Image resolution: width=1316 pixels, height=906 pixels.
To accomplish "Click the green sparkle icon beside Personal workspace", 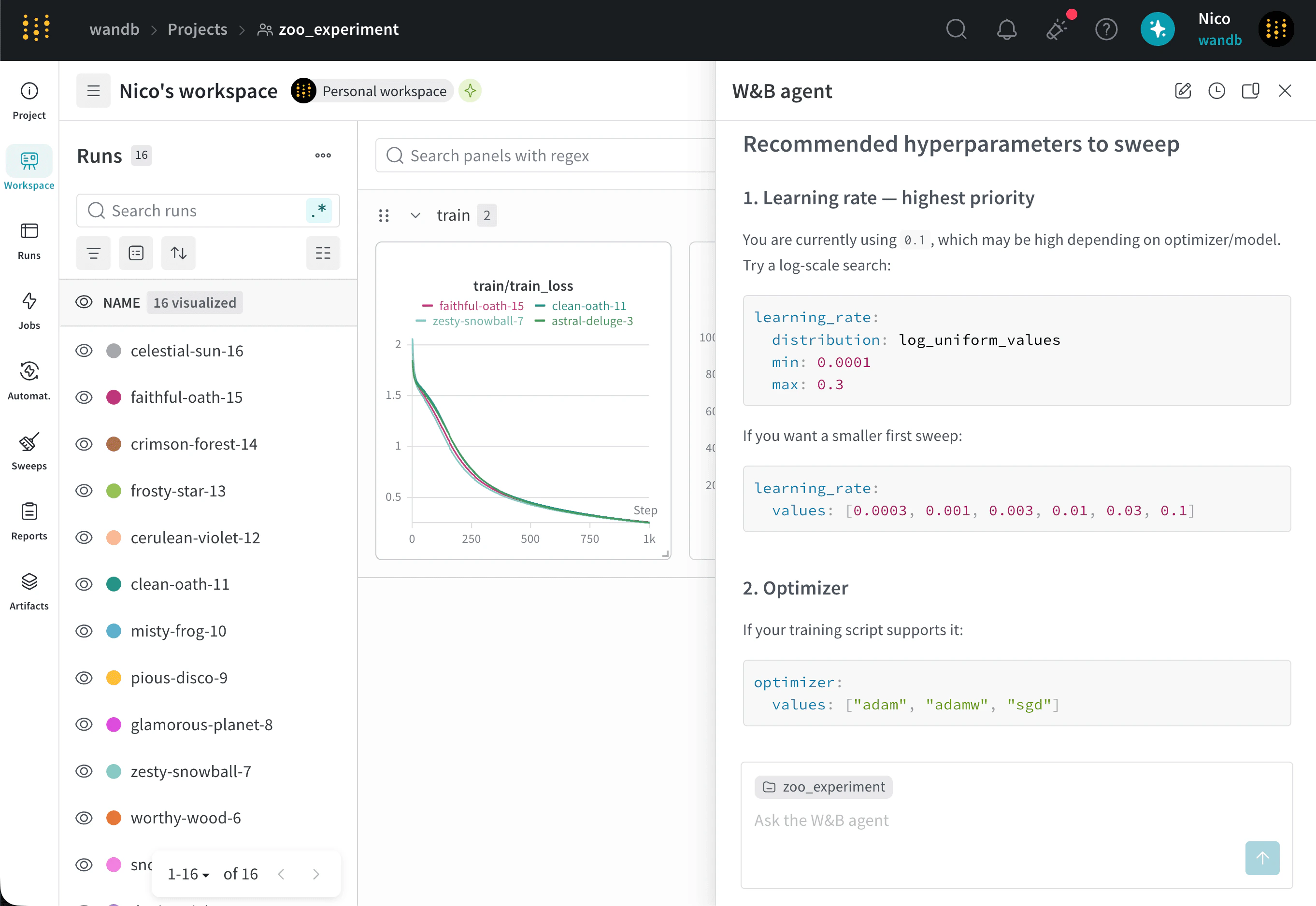I will click(x=470, y=91).
